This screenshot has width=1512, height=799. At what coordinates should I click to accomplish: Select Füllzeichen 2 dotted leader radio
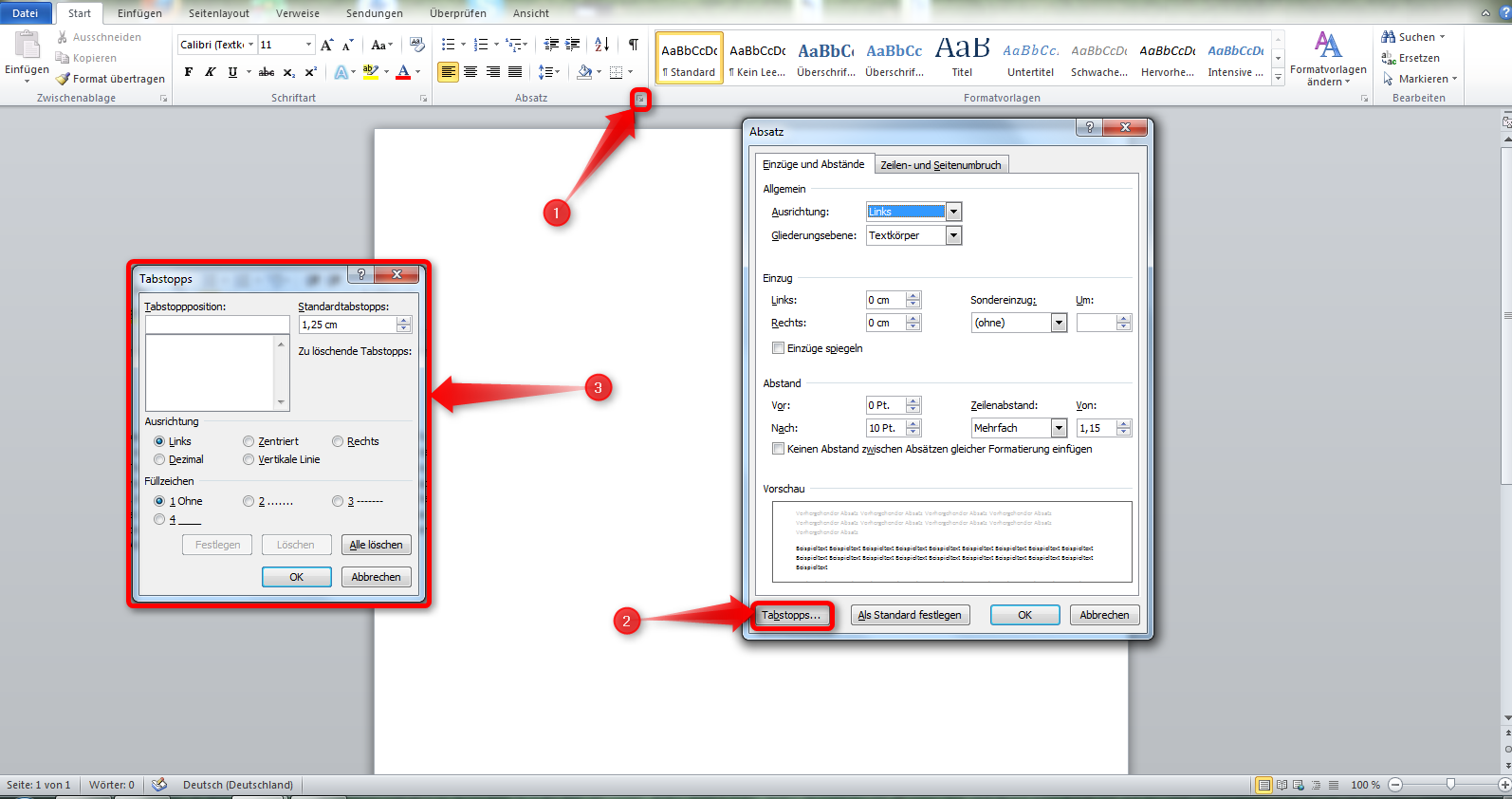click(x=249, y=501)
